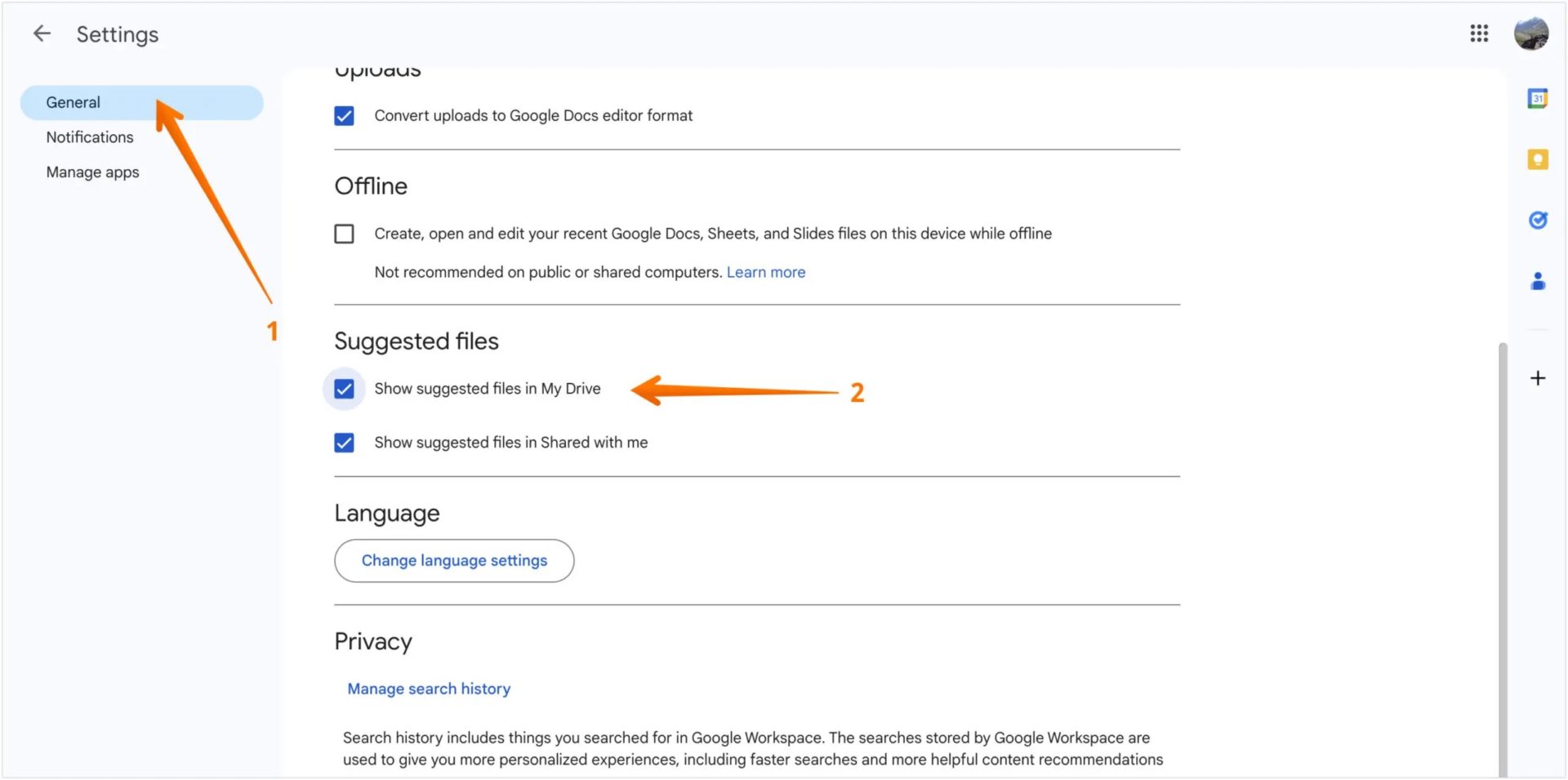
Task: Open the account profile picture menu
Action: tap(1531, 33)
